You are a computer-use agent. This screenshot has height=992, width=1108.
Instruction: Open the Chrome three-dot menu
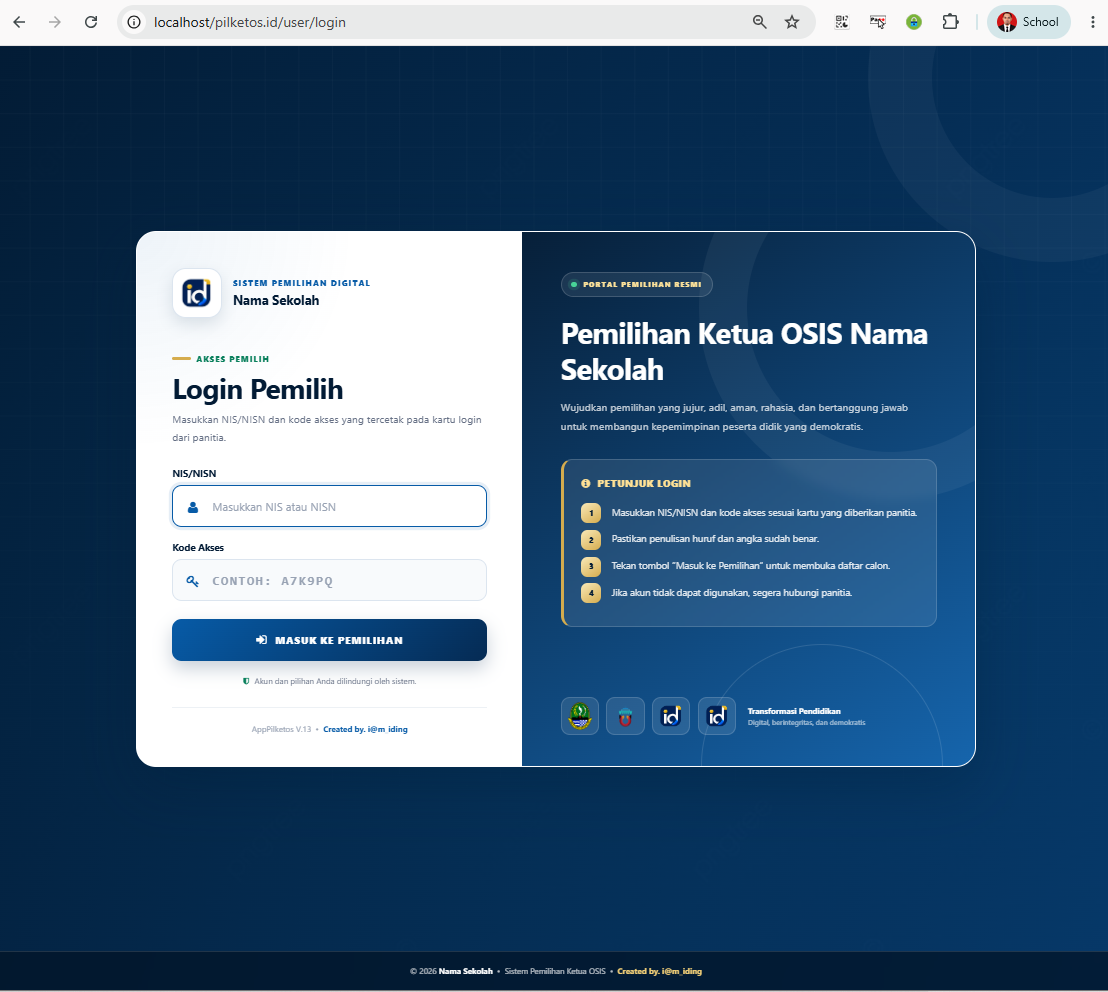click(1092, 22)
